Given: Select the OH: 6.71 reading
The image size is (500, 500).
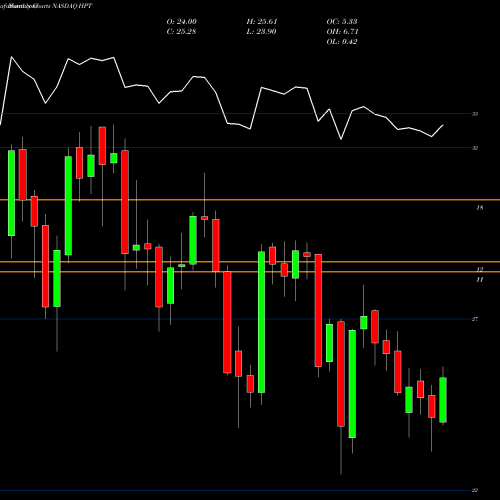Looking at the screenshot, I should point(342,32).
